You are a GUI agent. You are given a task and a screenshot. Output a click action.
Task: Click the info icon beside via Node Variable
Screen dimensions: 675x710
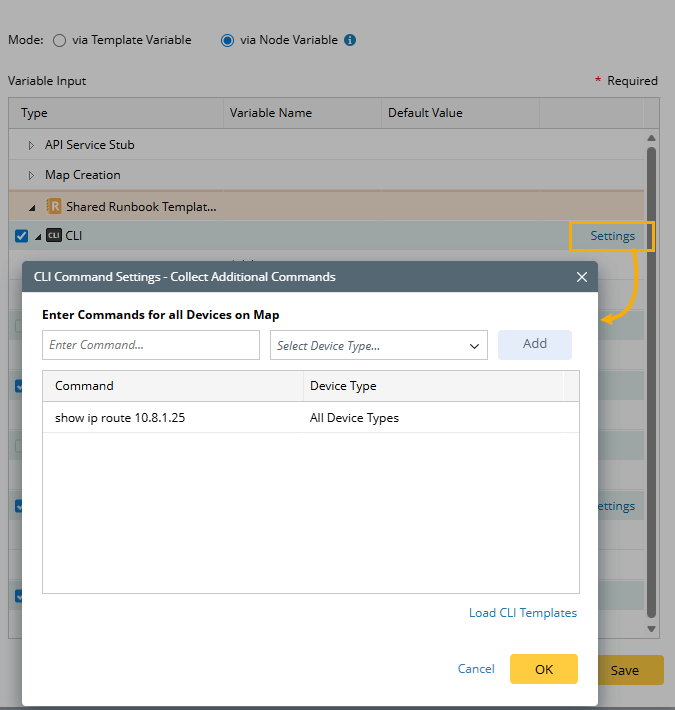(x=350, y=41)
